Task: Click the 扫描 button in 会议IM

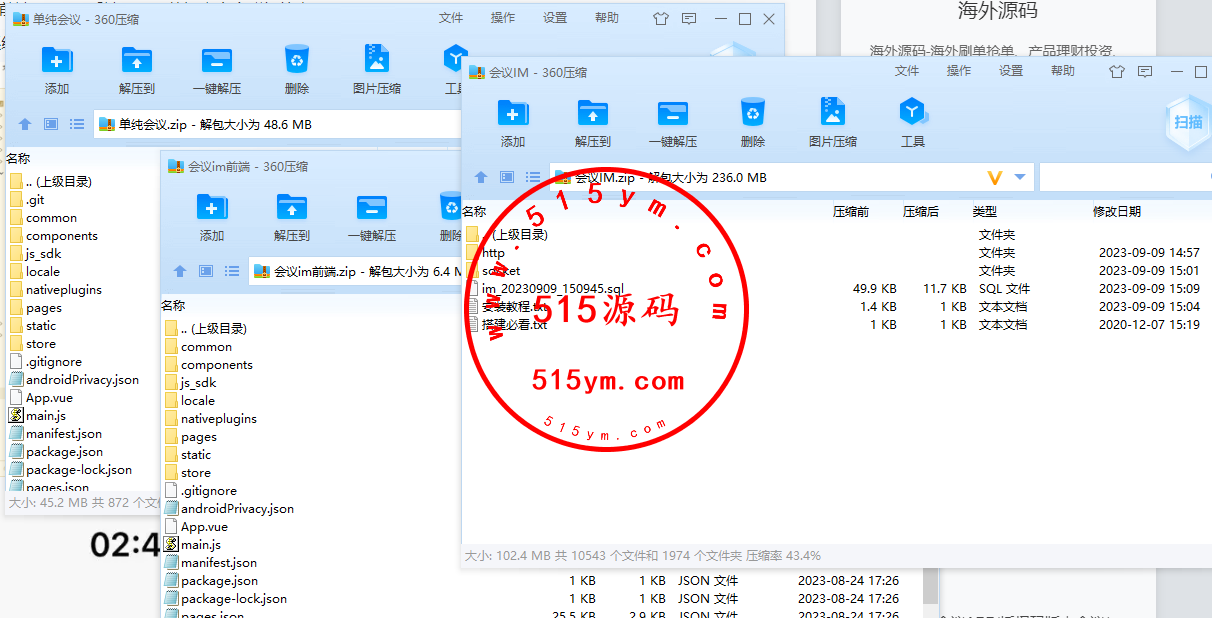Action: click(x=1188, y=122)
